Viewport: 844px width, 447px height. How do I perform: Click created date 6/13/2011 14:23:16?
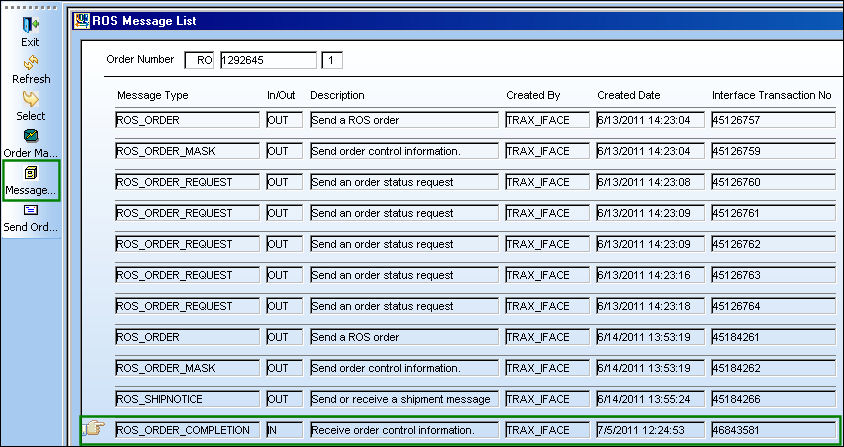(x=650, y=275)
